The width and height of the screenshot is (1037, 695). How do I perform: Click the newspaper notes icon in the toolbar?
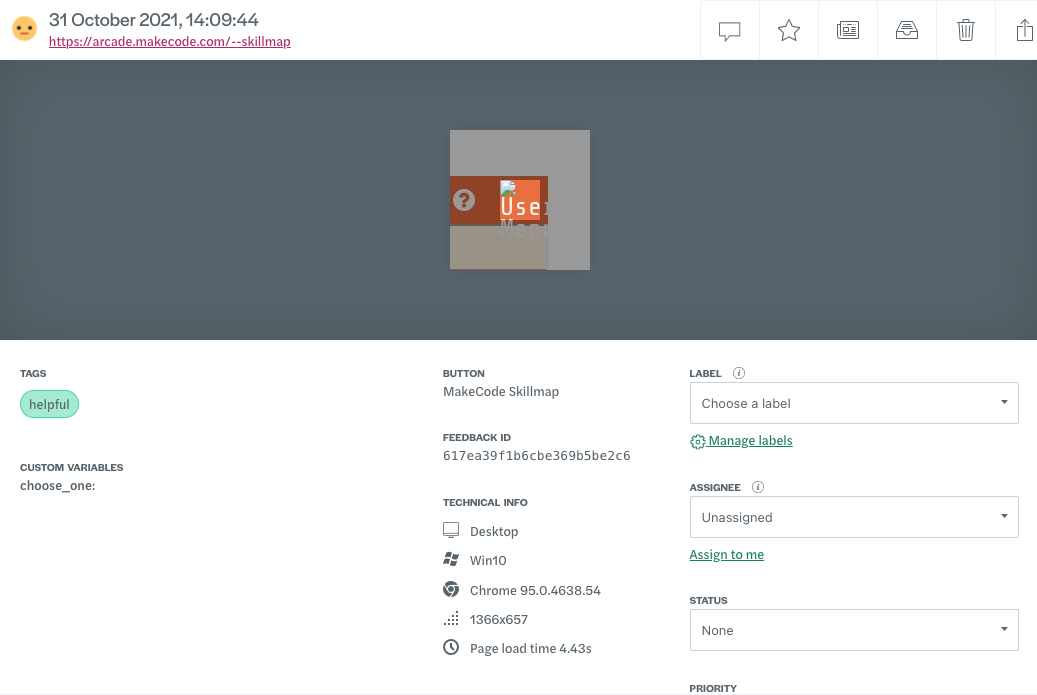[x=847, y=30]
